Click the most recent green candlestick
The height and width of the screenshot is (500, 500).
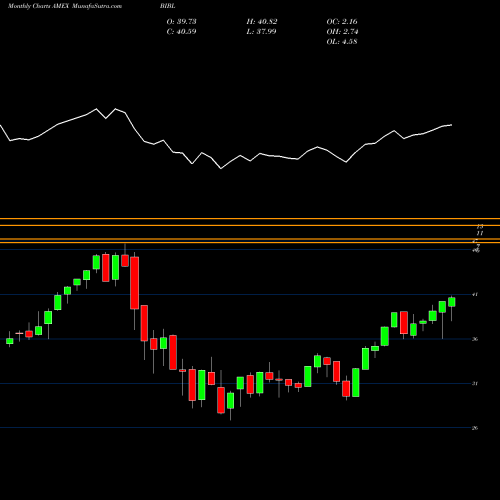click(452, 302)
